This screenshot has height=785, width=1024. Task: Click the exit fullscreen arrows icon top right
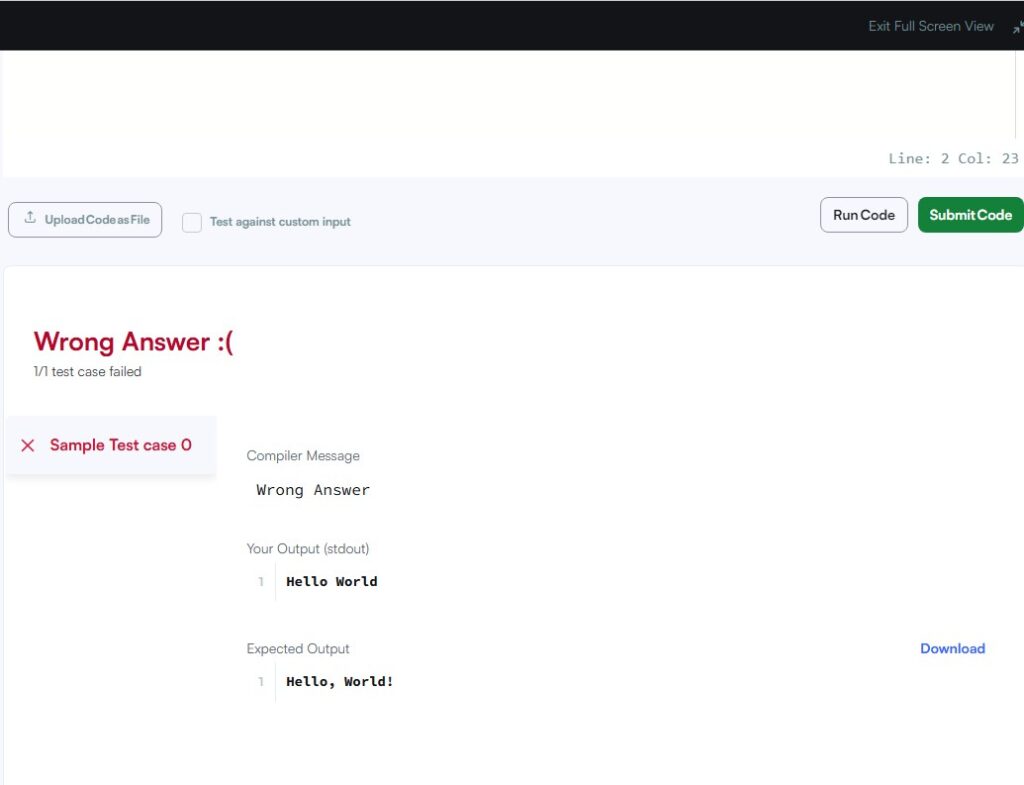point(1016,26)
